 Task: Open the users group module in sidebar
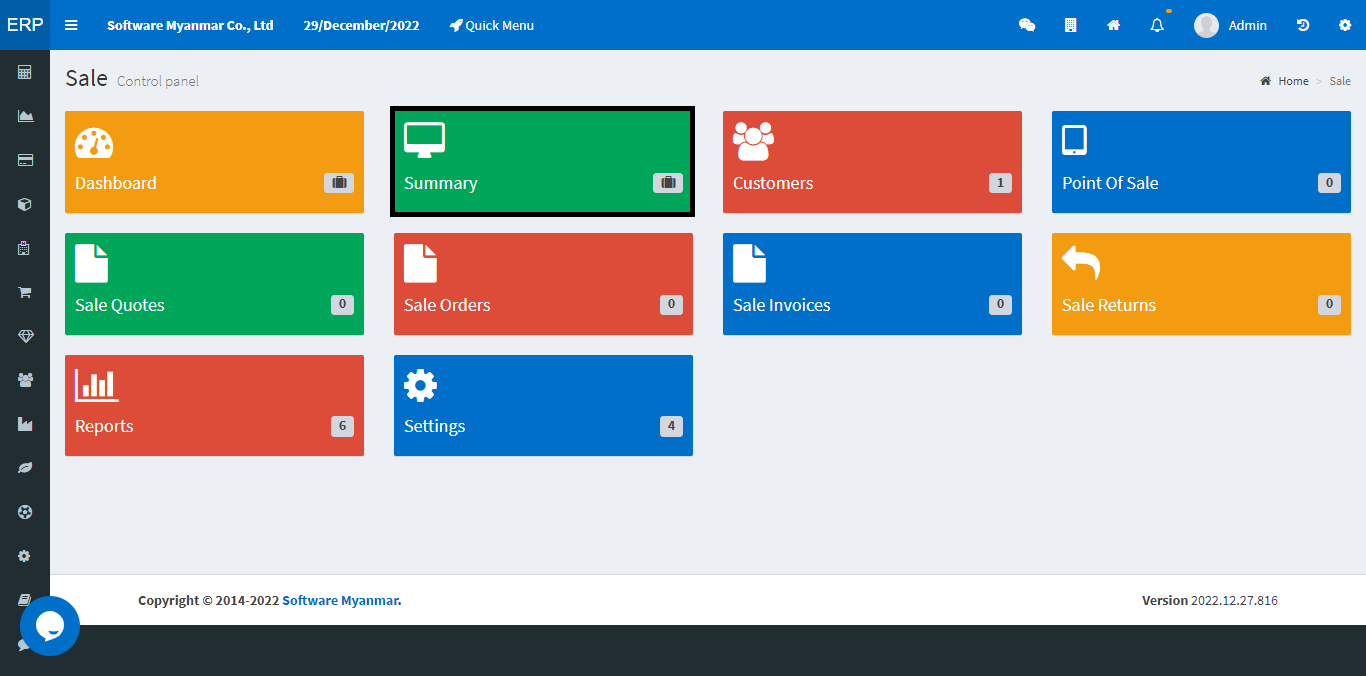pyautogui.click(x=25, y=380)
